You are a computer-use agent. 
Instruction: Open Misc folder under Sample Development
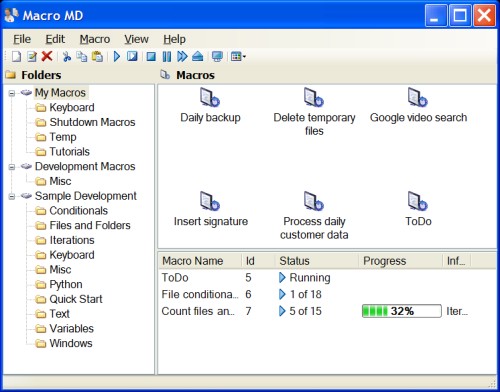(60, 269)
